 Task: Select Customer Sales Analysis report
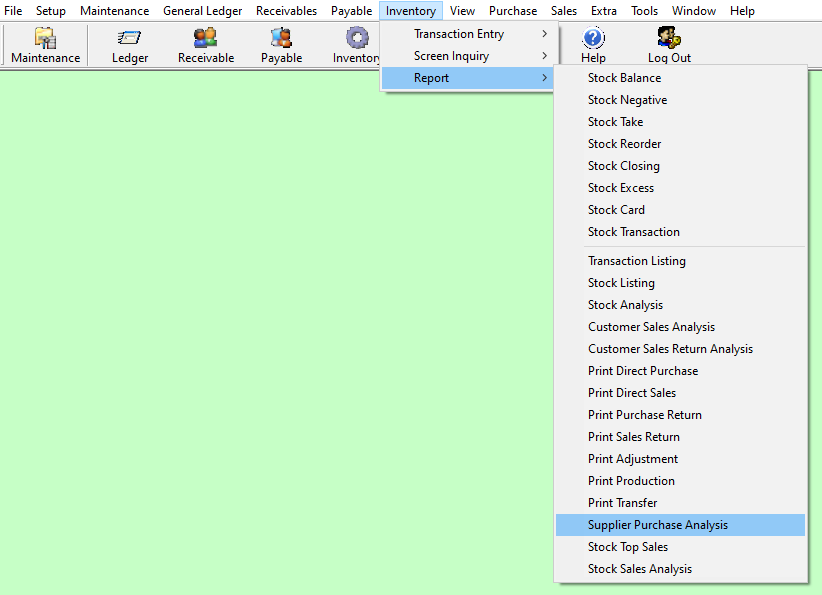click(680, 327)
